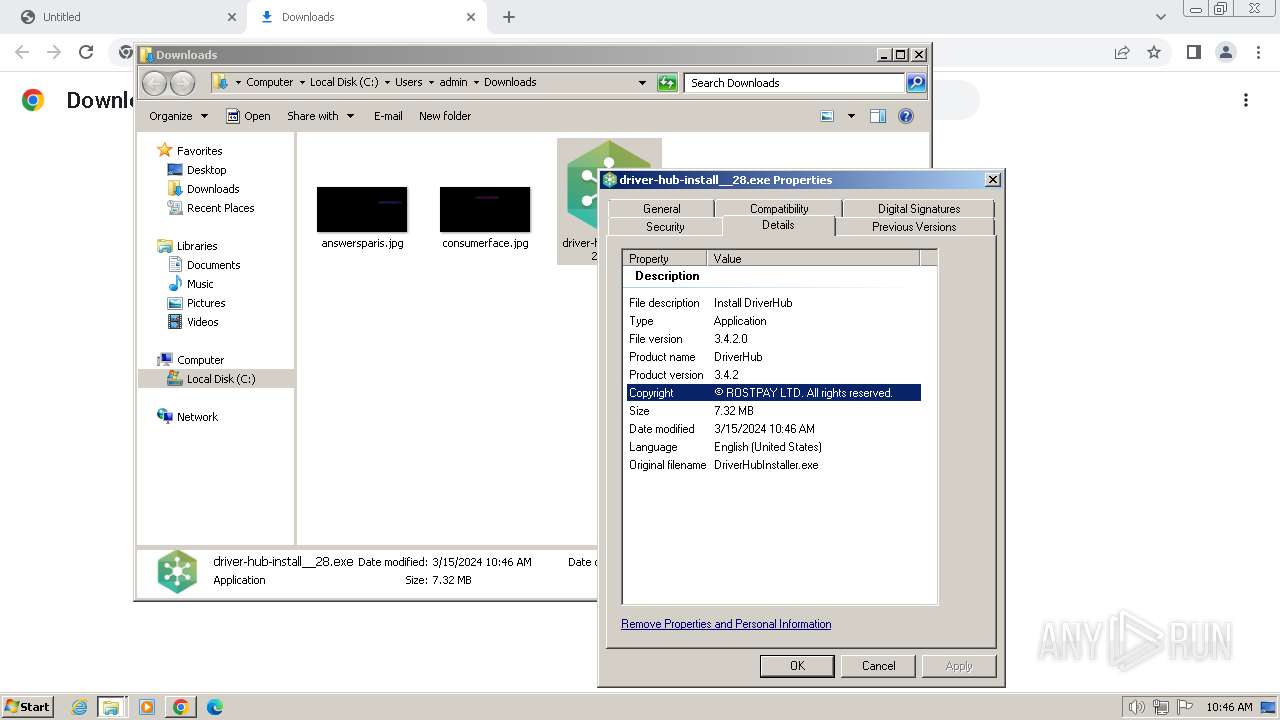This screenshot has height=720, width=1280.
Task: Select Favorites in navigation pane
Action: [x=199, y=151]
